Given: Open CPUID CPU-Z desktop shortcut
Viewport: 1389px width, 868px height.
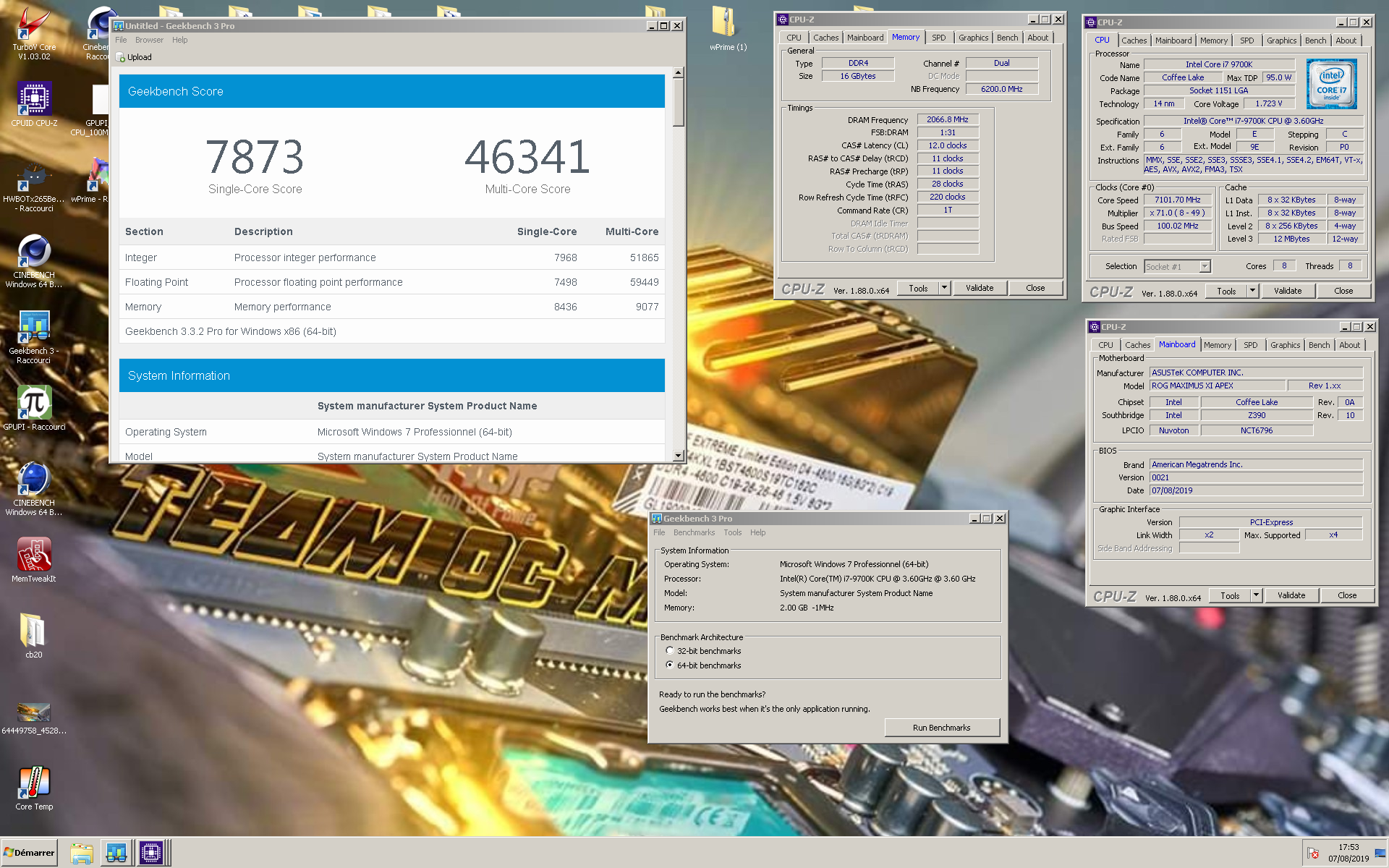Looking at the screenshot, I should tap(33, 106).
